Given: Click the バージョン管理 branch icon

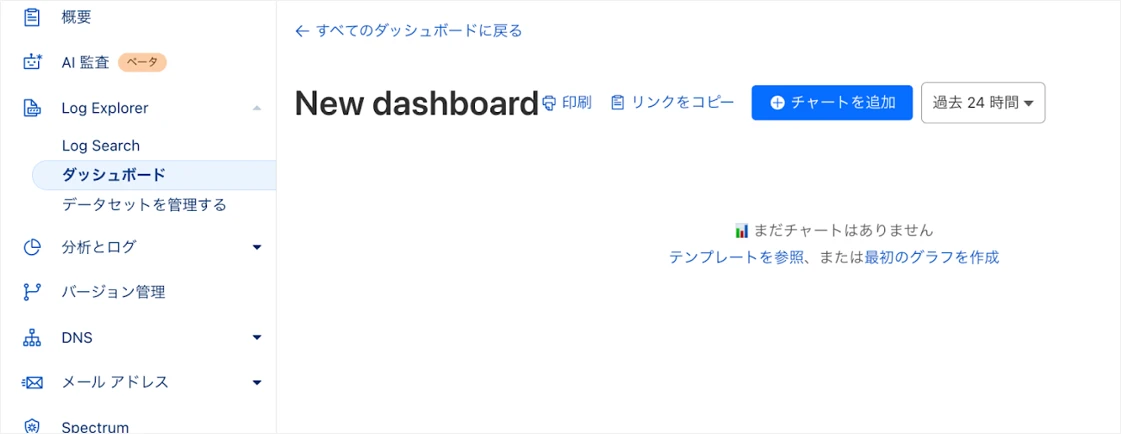Looking at the screenshot, I should [x=32, y=292].
